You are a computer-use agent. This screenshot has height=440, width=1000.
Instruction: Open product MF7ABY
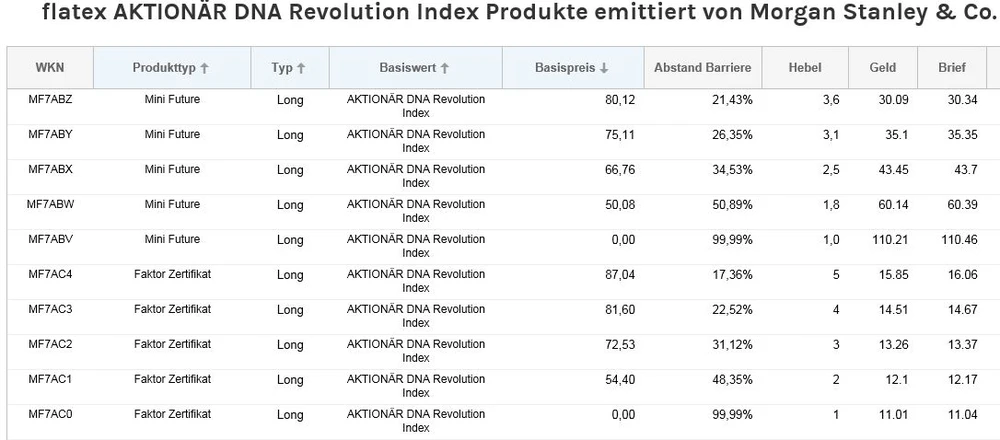point(50,134)
